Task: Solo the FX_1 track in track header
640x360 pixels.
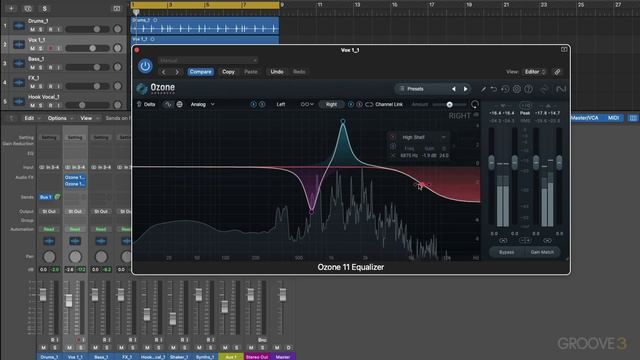Action: [x=40, y=87]
